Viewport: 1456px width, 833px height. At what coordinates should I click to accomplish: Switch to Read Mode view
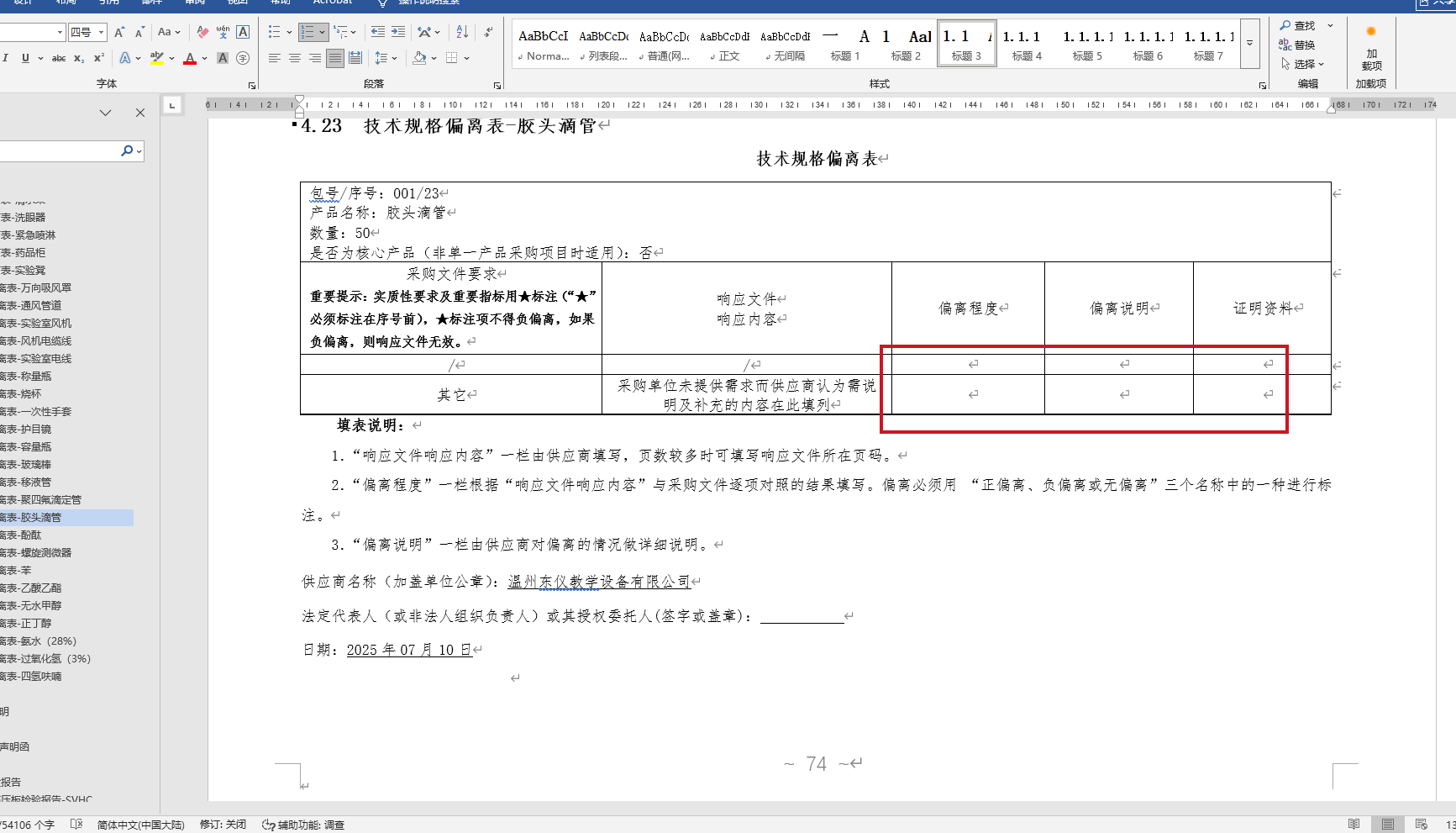tap(1354, 825)
